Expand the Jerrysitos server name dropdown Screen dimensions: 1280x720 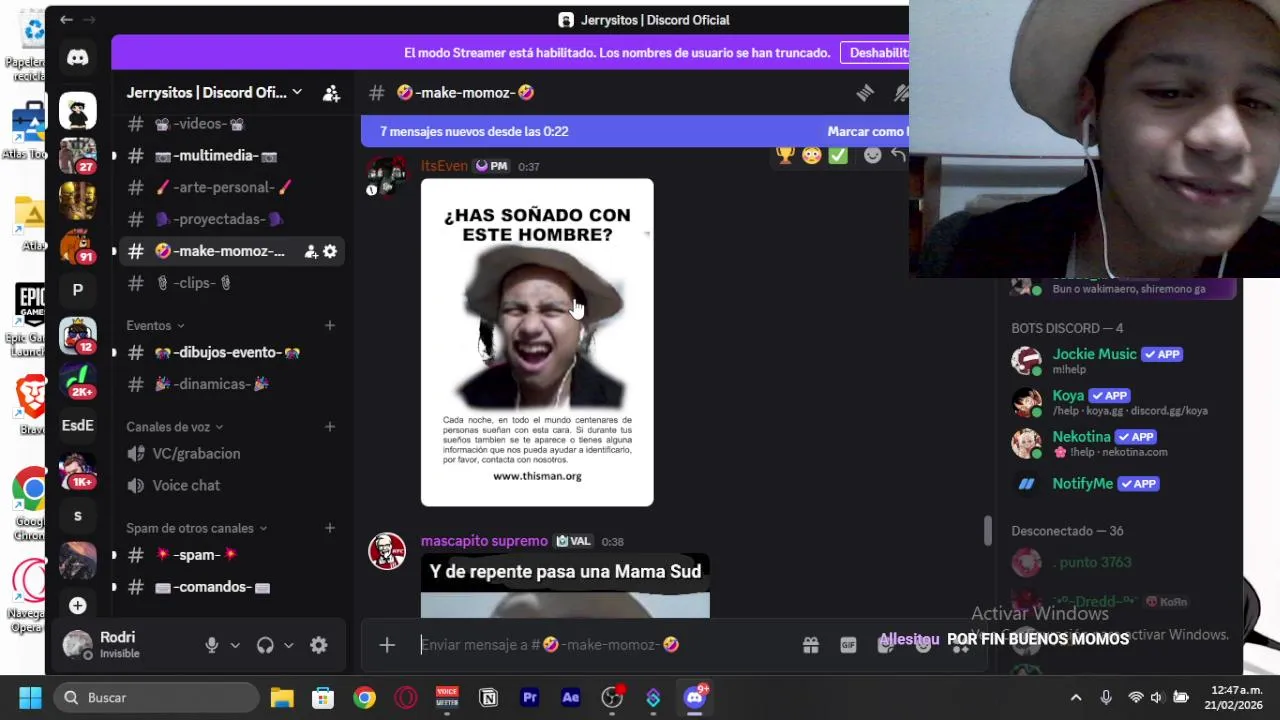pyautogui.click(x=297, y=93)
